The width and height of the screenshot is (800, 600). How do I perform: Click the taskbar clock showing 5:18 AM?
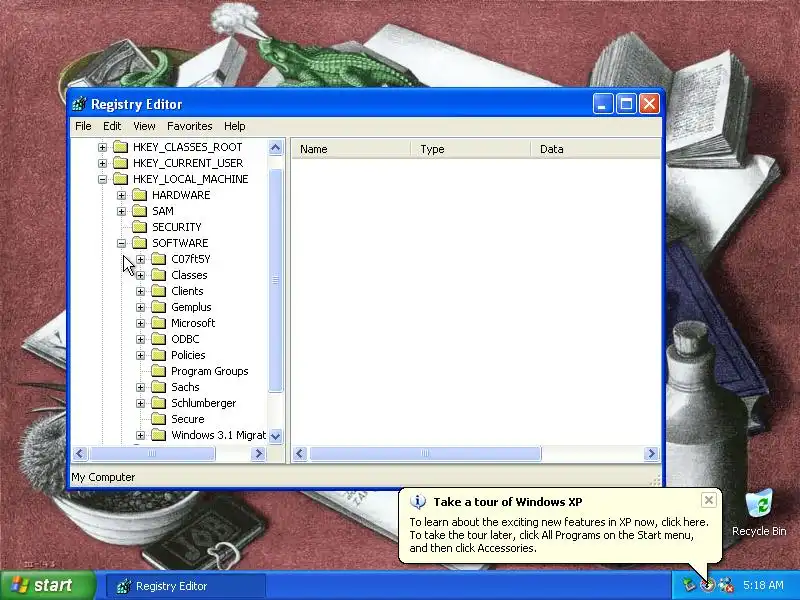pos(763,585)
